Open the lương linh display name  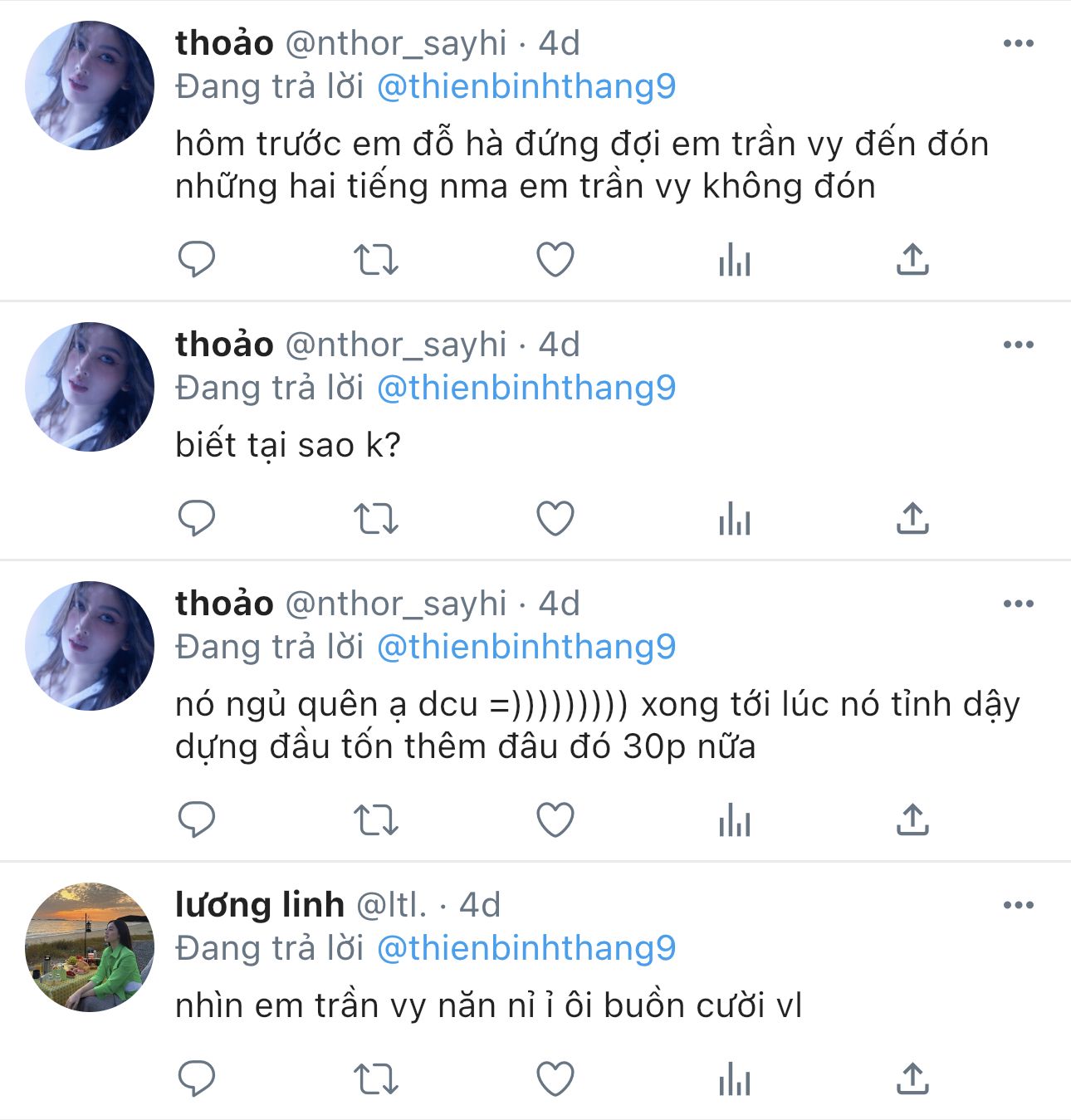click(x=259, y=905)
